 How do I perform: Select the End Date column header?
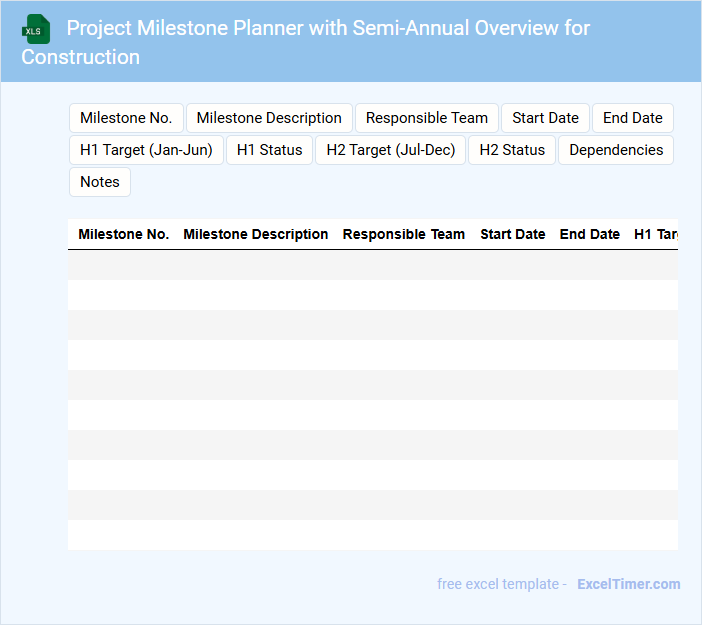point(590,234)
